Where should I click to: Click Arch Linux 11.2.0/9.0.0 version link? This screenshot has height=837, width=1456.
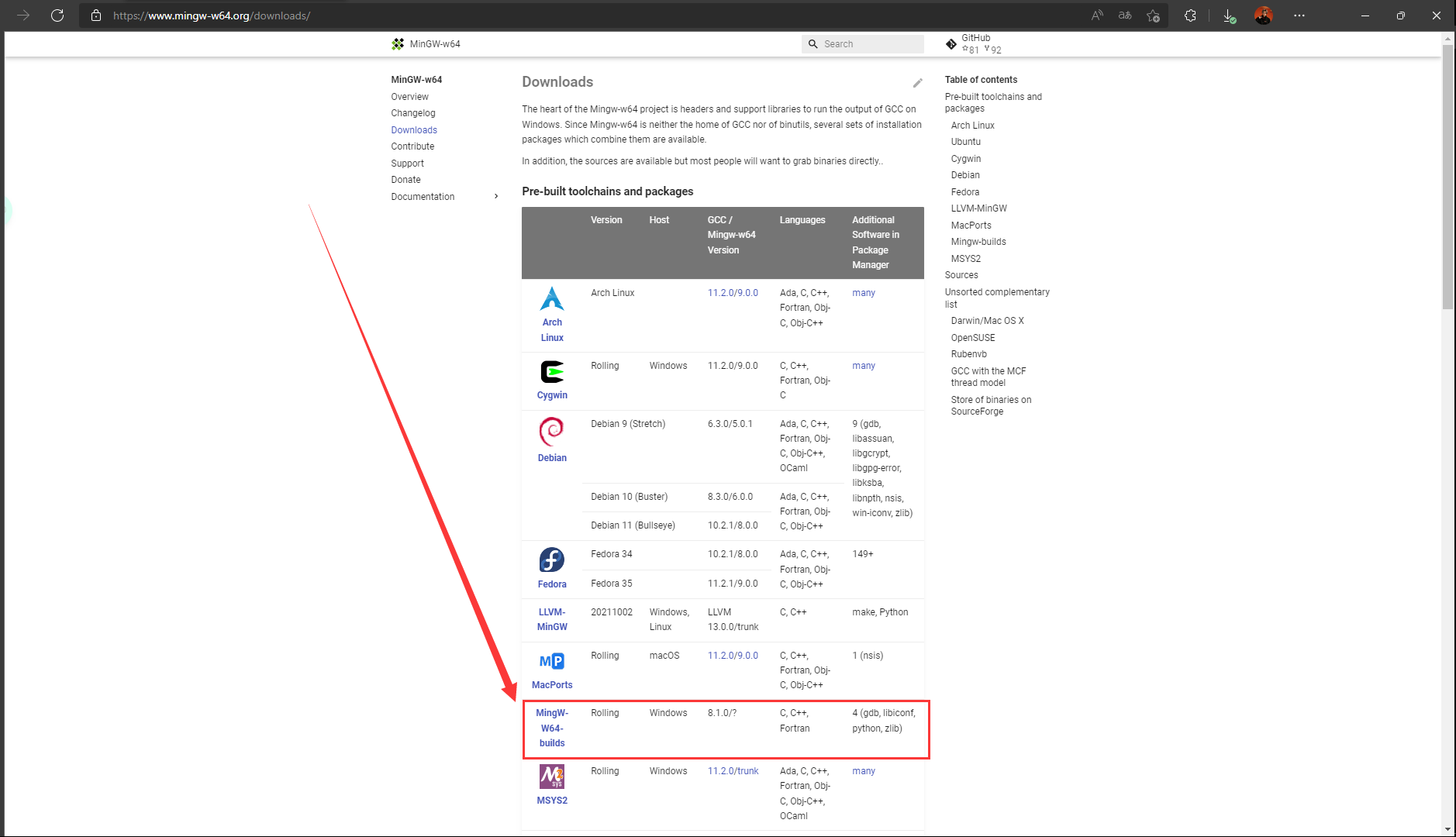pos(733,293)
